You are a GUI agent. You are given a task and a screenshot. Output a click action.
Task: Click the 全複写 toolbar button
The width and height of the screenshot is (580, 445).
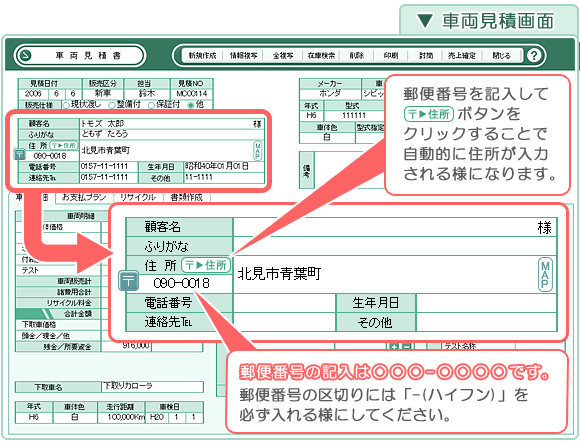pos(283,55)
